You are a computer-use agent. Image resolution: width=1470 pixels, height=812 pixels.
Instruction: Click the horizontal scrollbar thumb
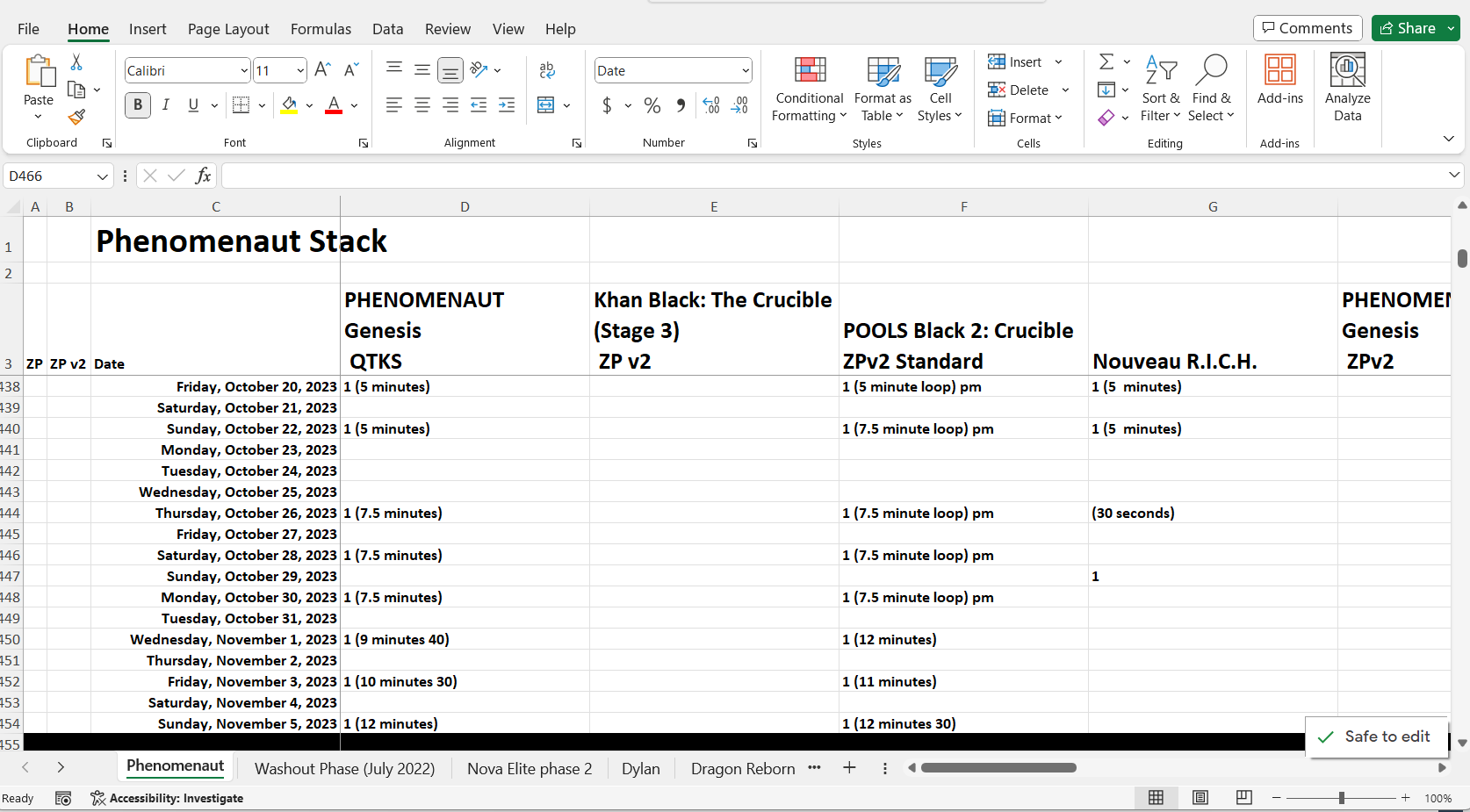(x=998, y=768)
